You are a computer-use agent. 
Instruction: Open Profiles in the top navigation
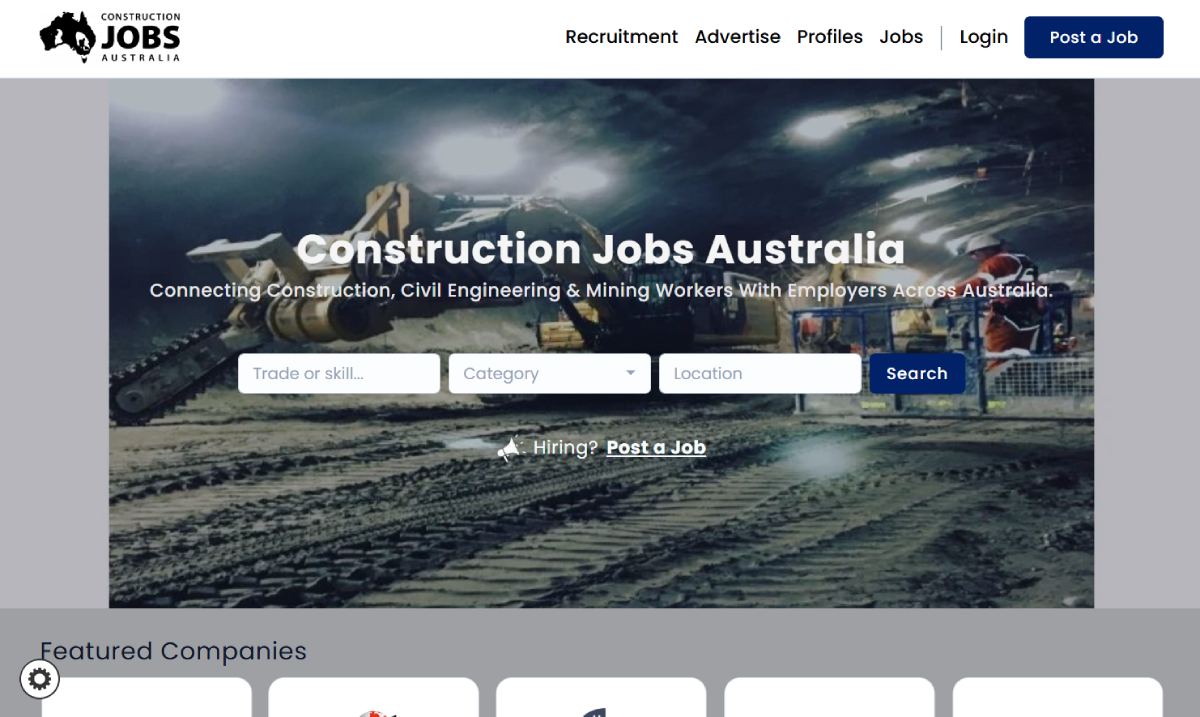tap(830, 37)
